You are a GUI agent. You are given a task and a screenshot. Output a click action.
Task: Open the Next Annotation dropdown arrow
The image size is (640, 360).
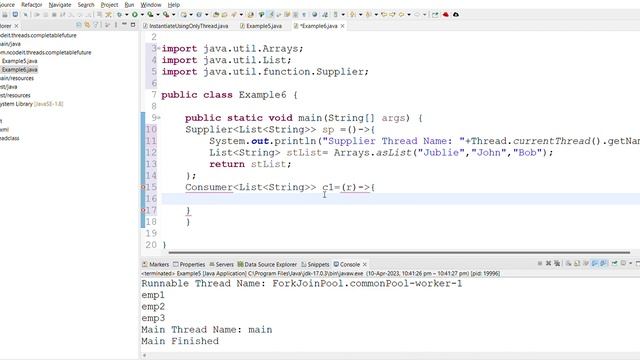(360, 14)
